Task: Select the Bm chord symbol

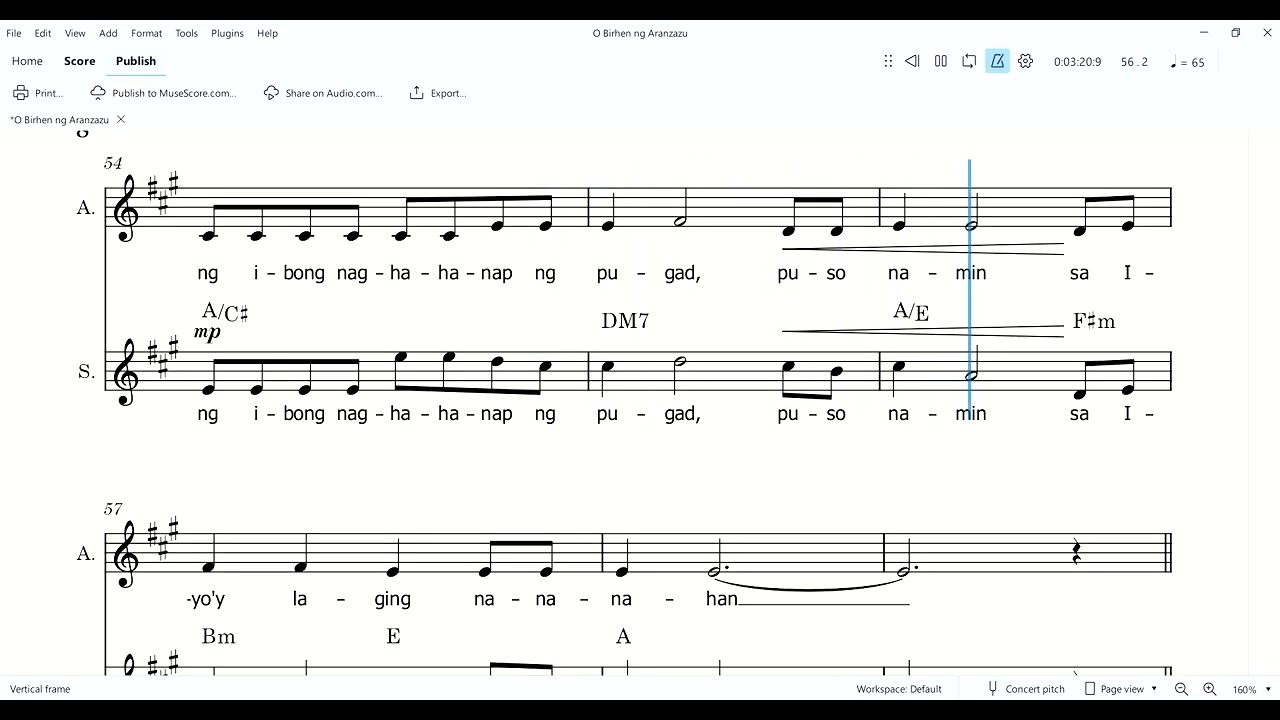Action: coord(218,636)
